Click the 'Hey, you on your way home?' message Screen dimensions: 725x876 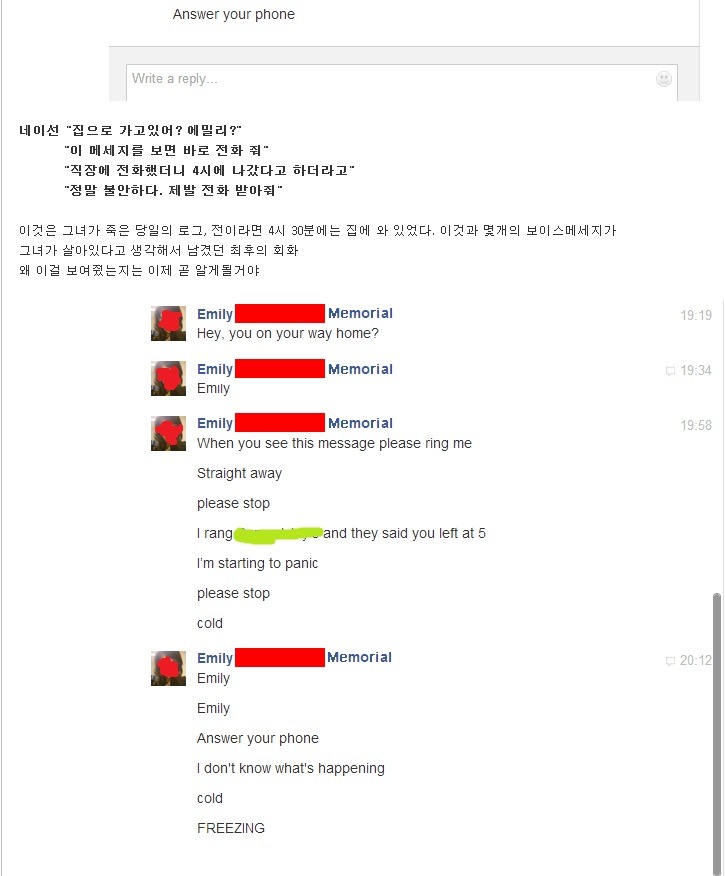point(288,334)
